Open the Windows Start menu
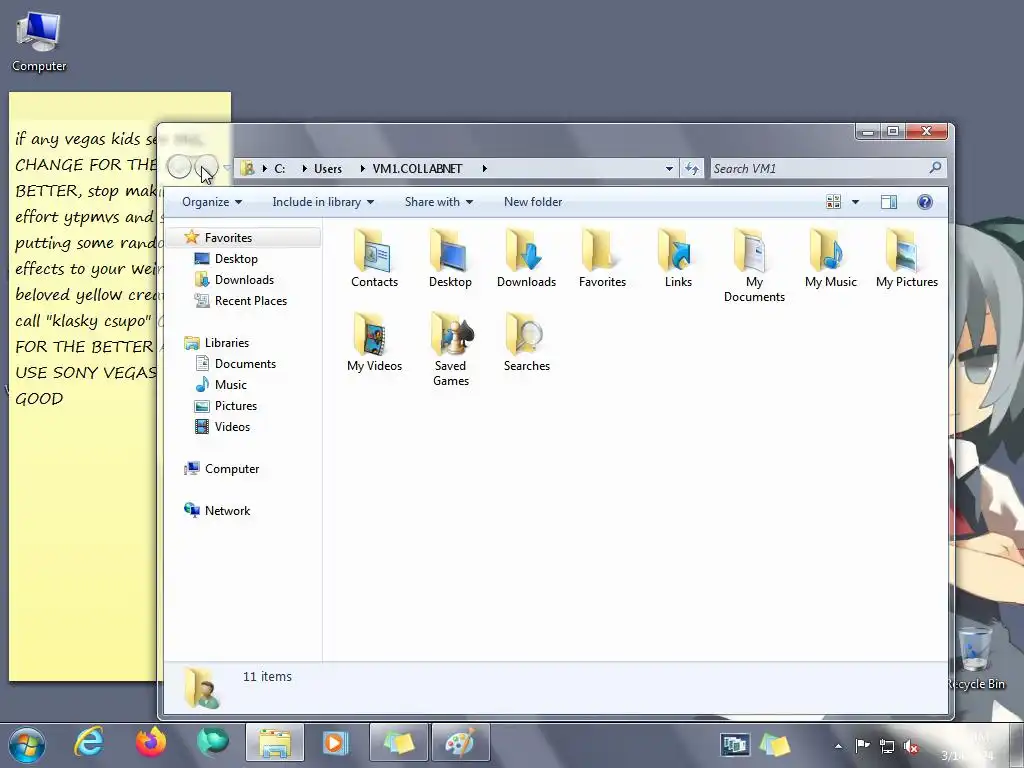 (27, 744)
